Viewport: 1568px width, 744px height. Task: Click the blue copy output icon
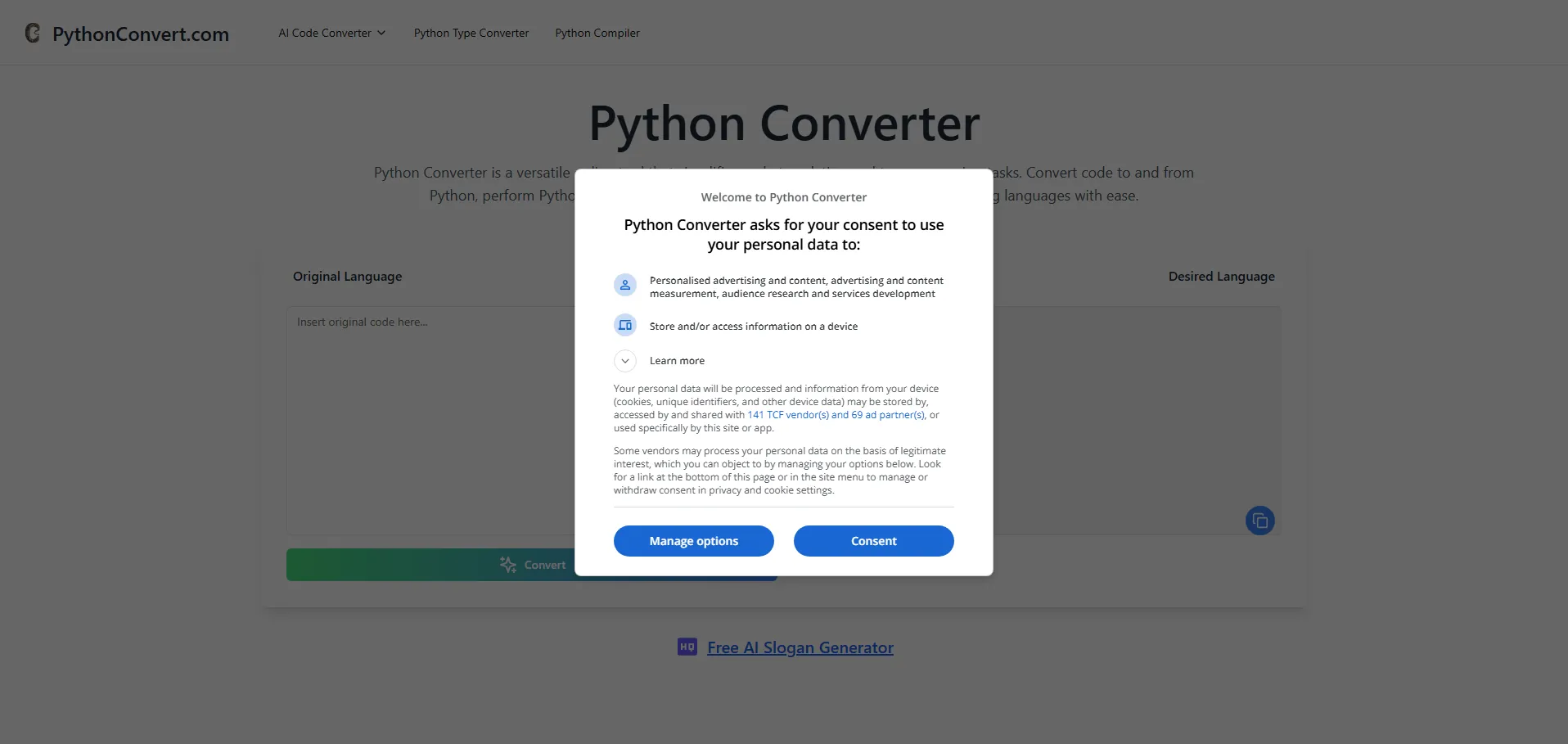[1259, 521]
